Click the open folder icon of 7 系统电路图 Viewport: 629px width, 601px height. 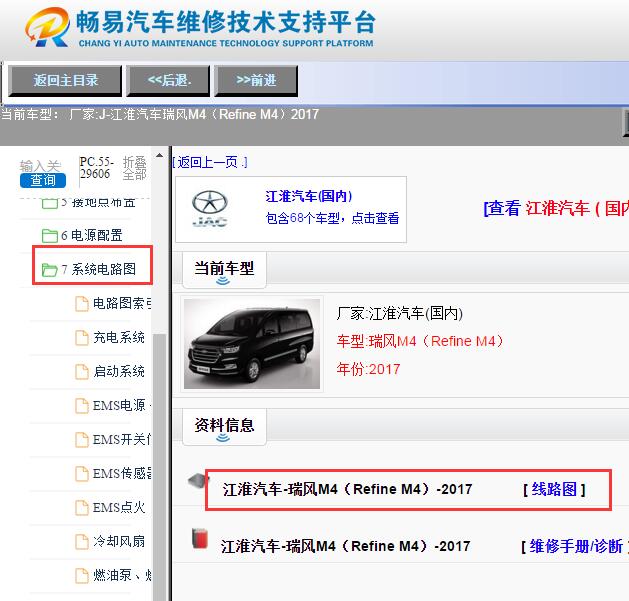point(50,270)
